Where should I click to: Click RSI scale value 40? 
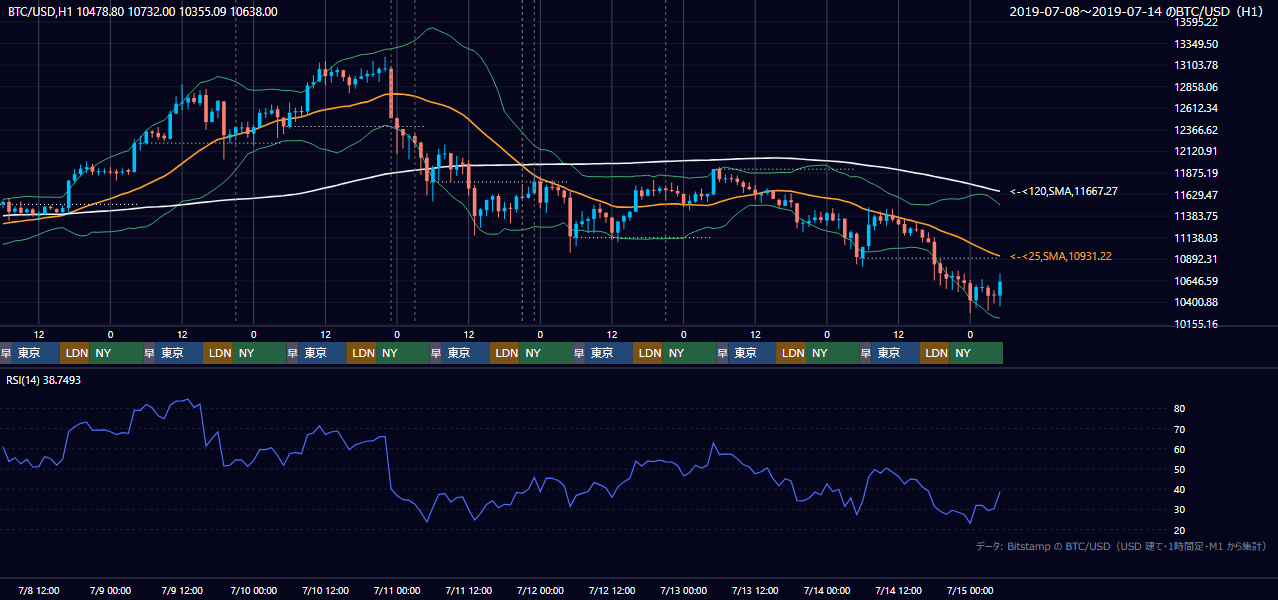tap(1180, 489)
